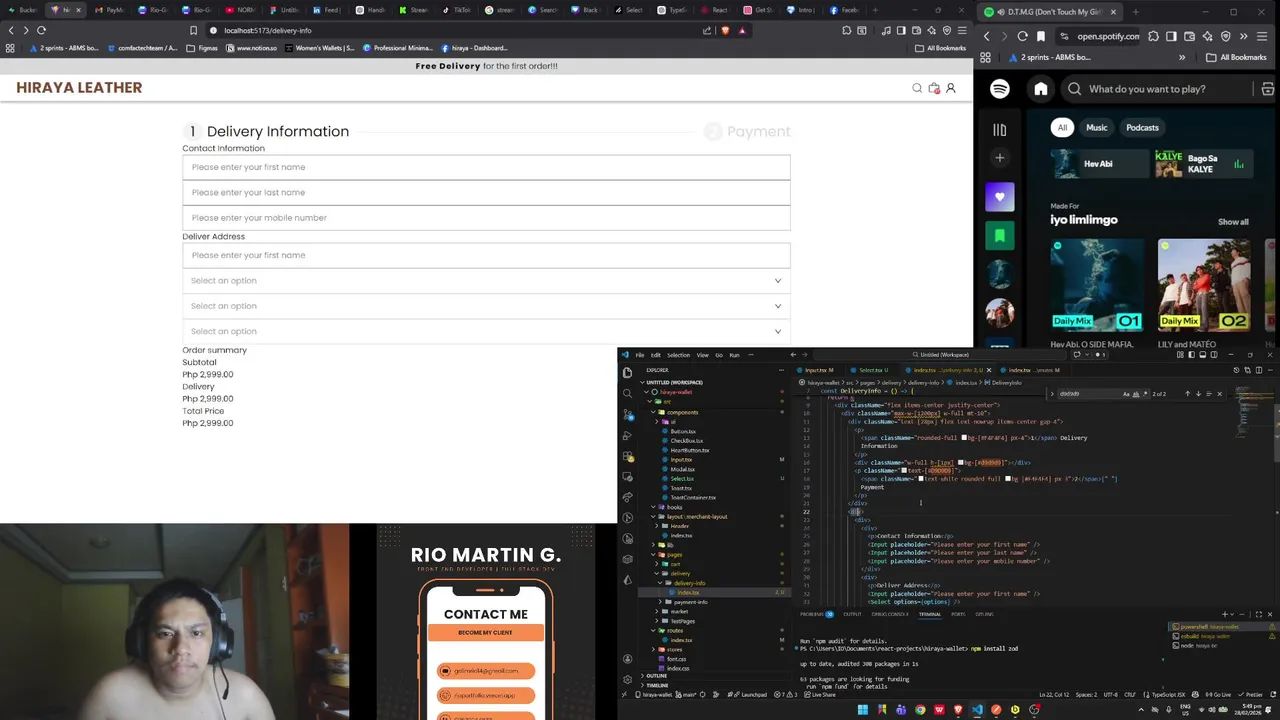
Task: Click the HIRAYA LEATHER logo
Action: (79, 87)
